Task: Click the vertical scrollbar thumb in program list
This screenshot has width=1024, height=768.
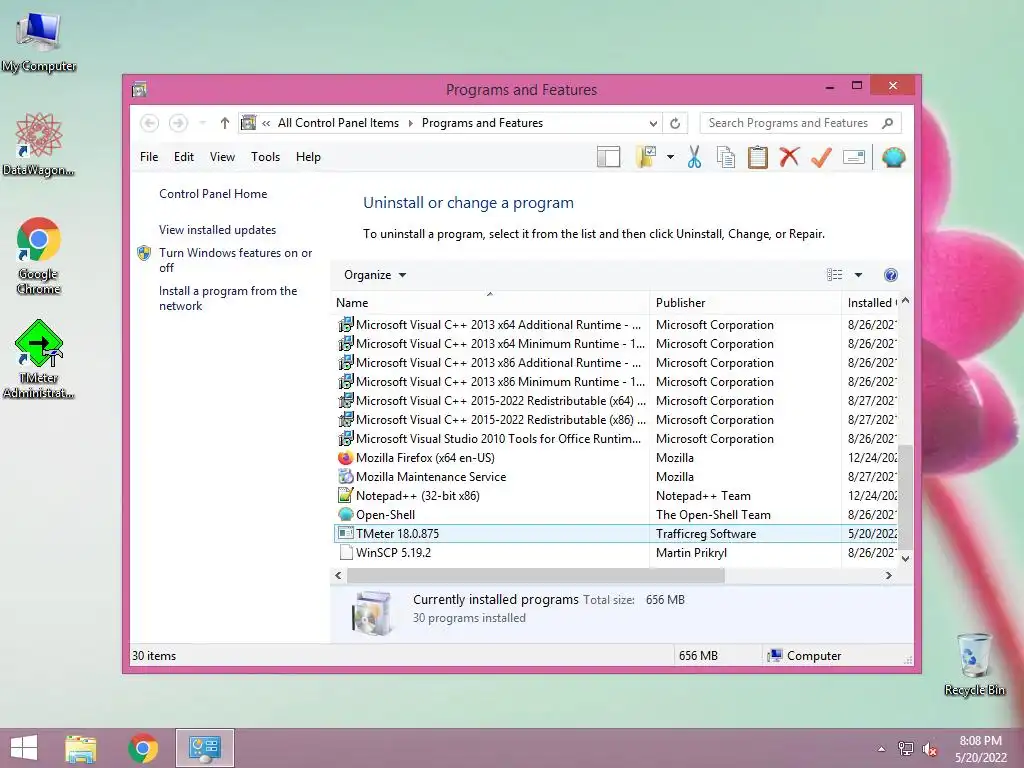Action: (905, 497)
